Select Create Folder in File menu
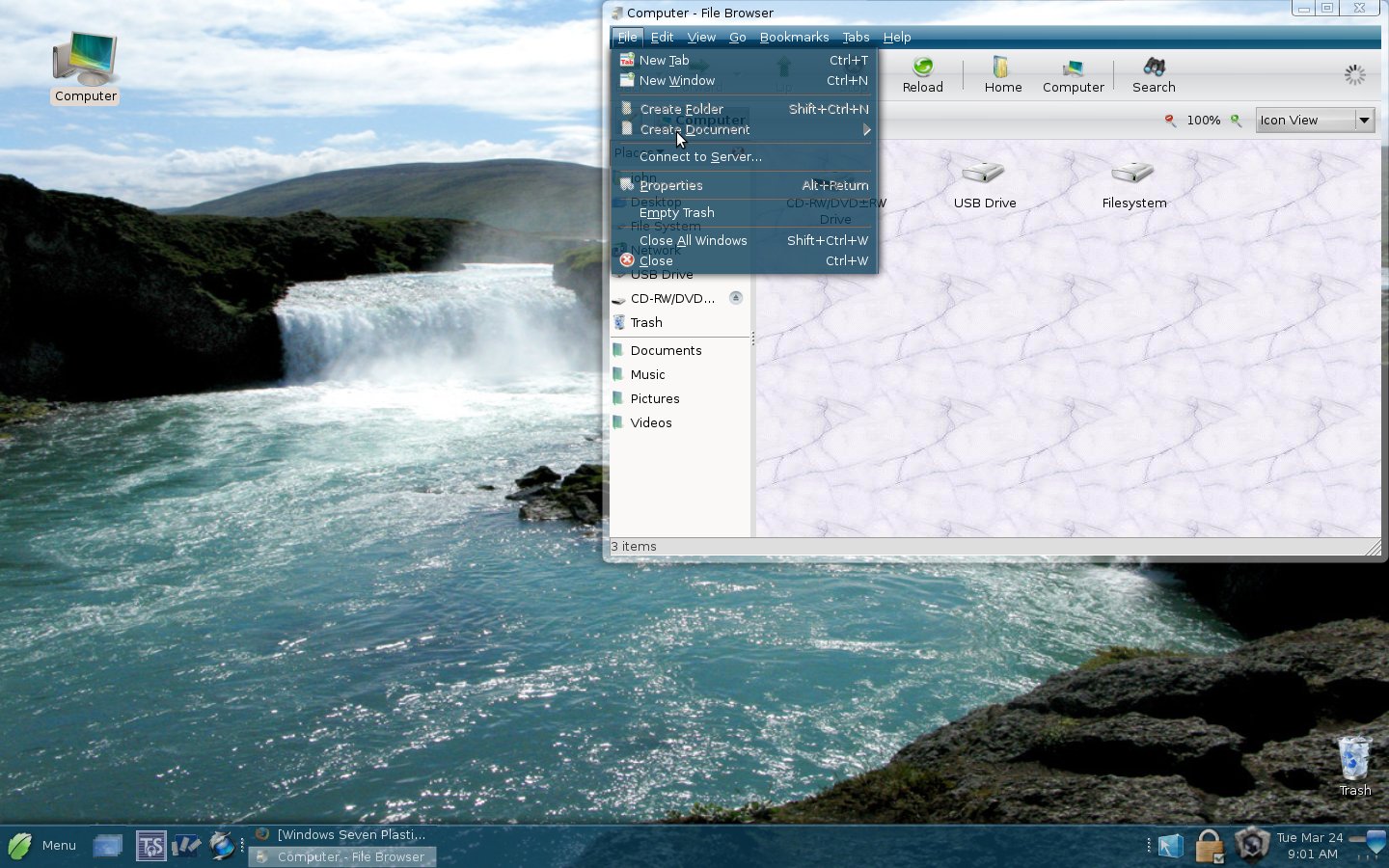 [x=744, y=109]
